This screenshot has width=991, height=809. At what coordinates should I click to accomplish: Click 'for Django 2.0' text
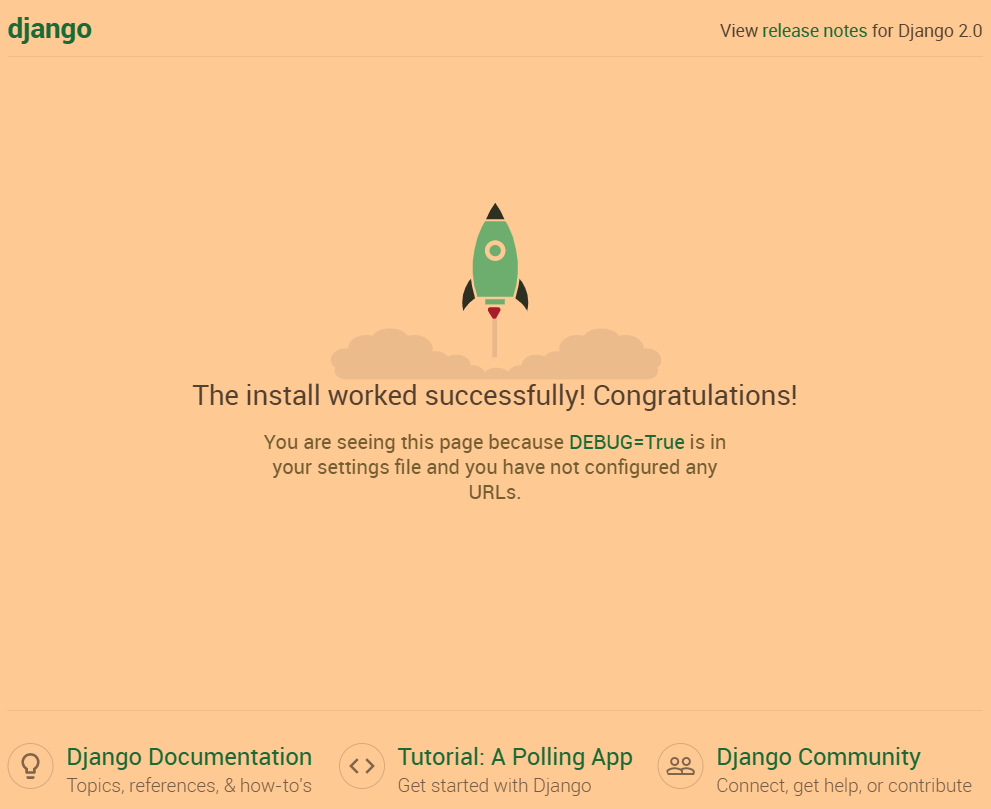coord(927,31)
